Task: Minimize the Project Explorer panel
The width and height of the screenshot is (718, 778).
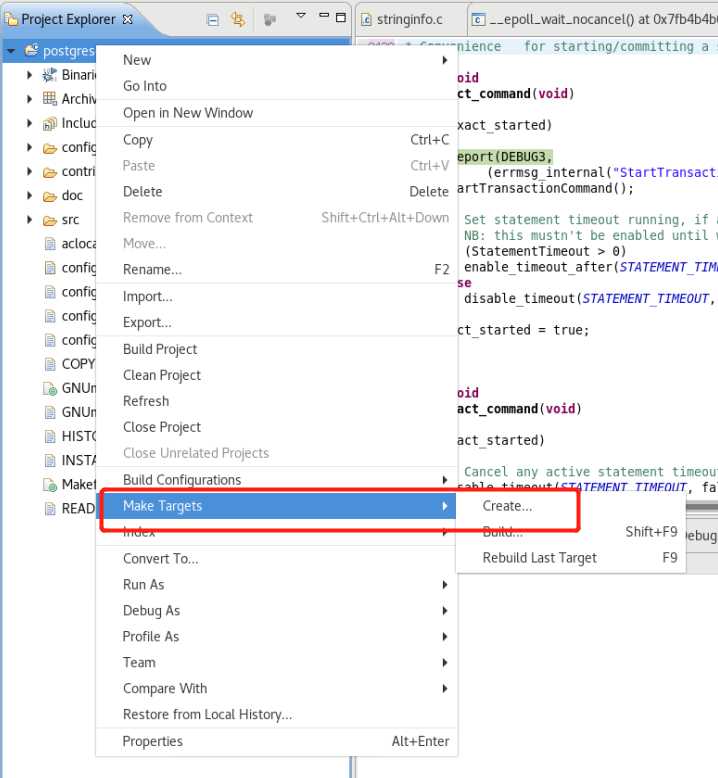Action: pos(324,15)
